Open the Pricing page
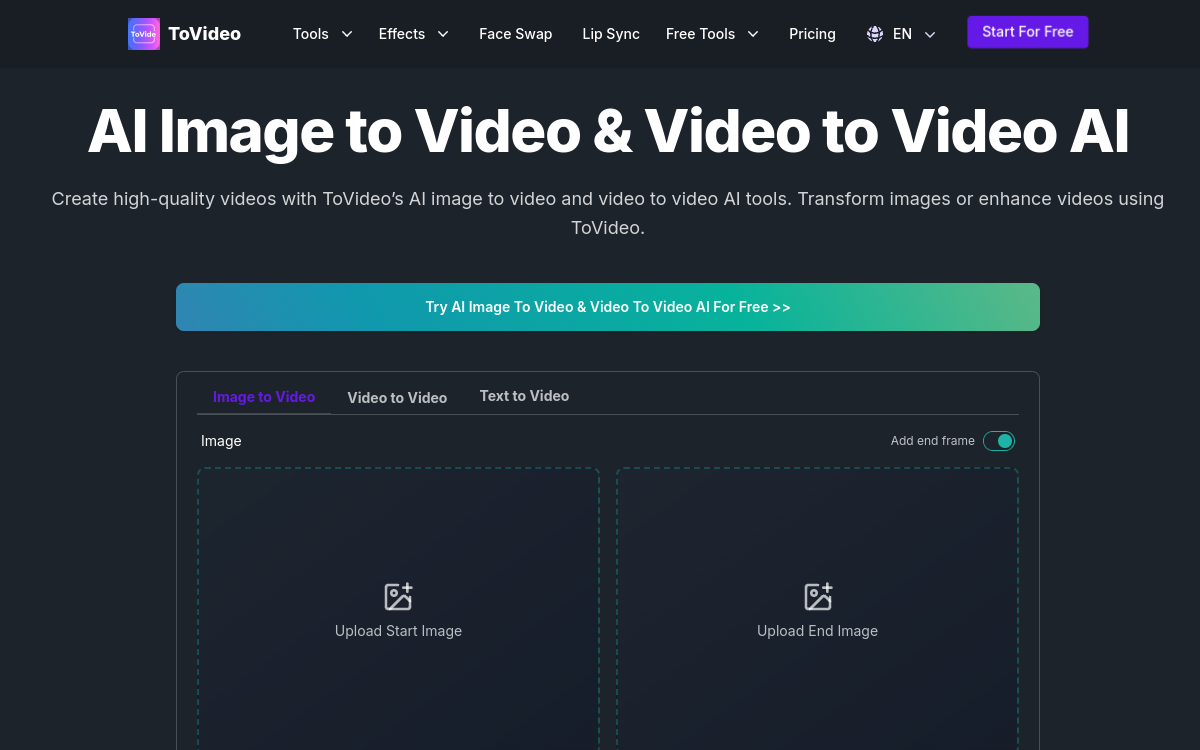Image resolution: width=1200 pixels, height=750 pixels. pyautogui.click(x=812, y=34)
